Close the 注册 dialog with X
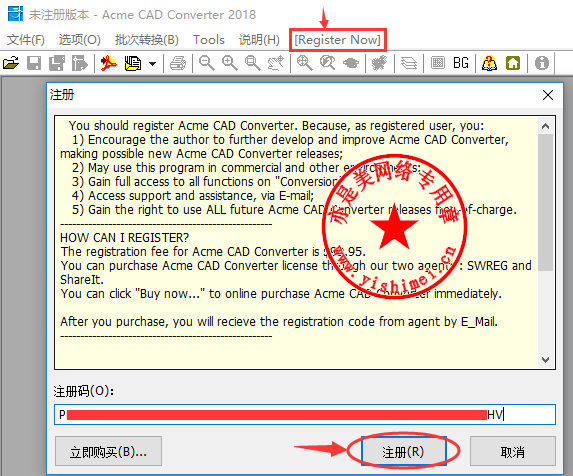573x476 pixels. tap(548, 95)
